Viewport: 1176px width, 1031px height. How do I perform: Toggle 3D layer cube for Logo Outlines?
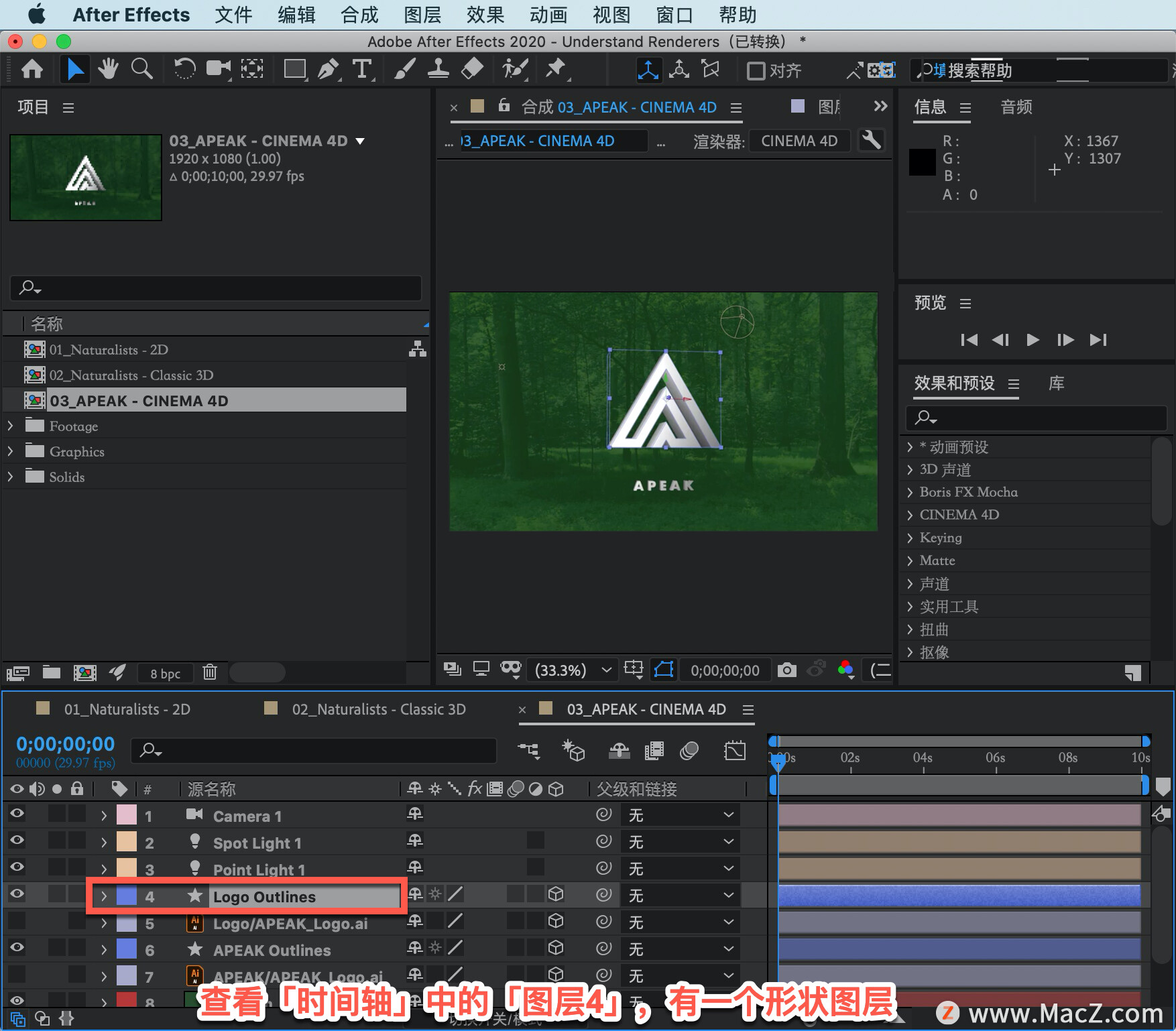556,894
